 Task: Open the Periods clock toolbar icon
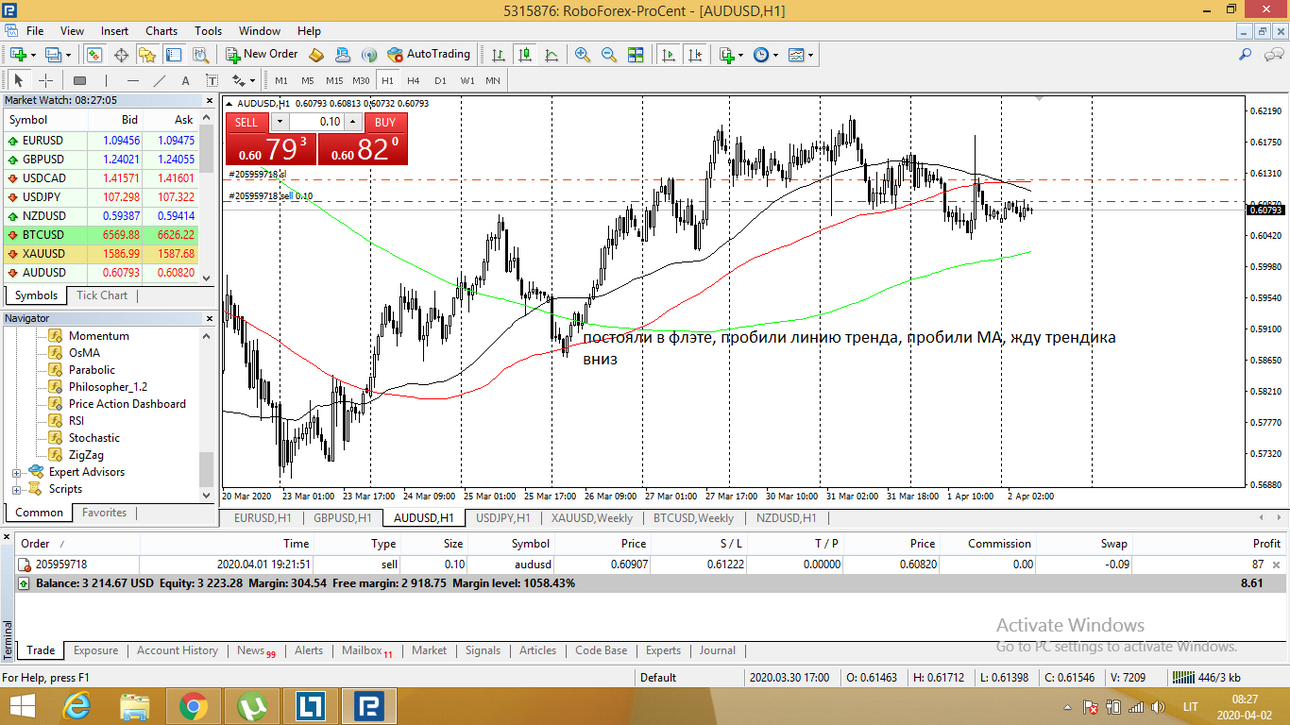[761, 54]
